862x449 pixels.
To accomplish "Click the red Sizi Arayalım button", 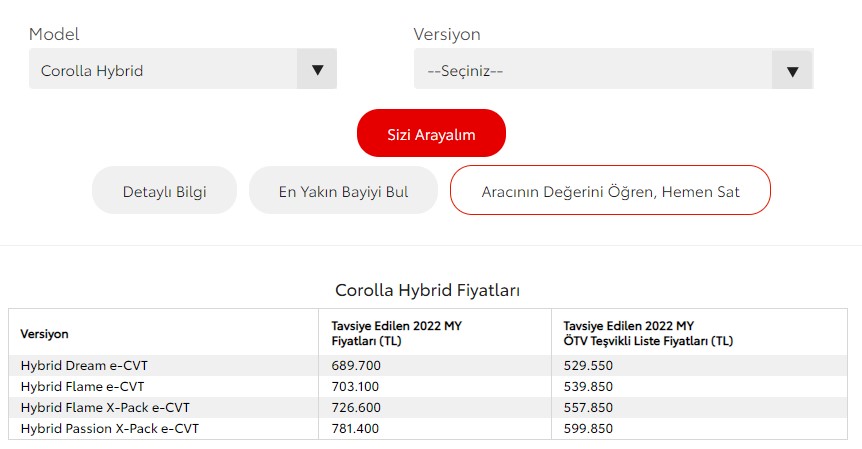I will pyautogui.click(x=431, y=134).
